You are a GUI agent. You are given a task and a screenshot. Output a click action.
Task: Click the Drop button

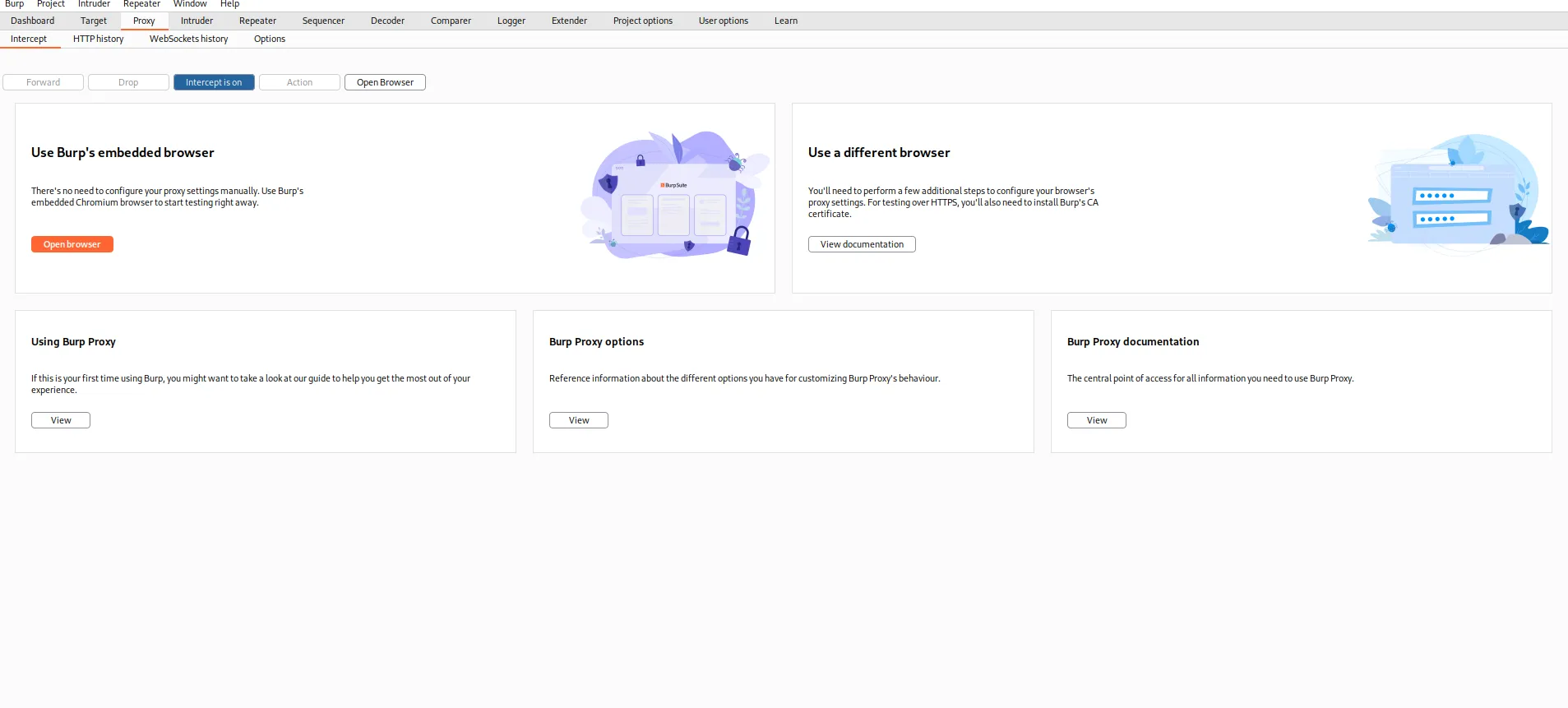click(x=128, y=82)
